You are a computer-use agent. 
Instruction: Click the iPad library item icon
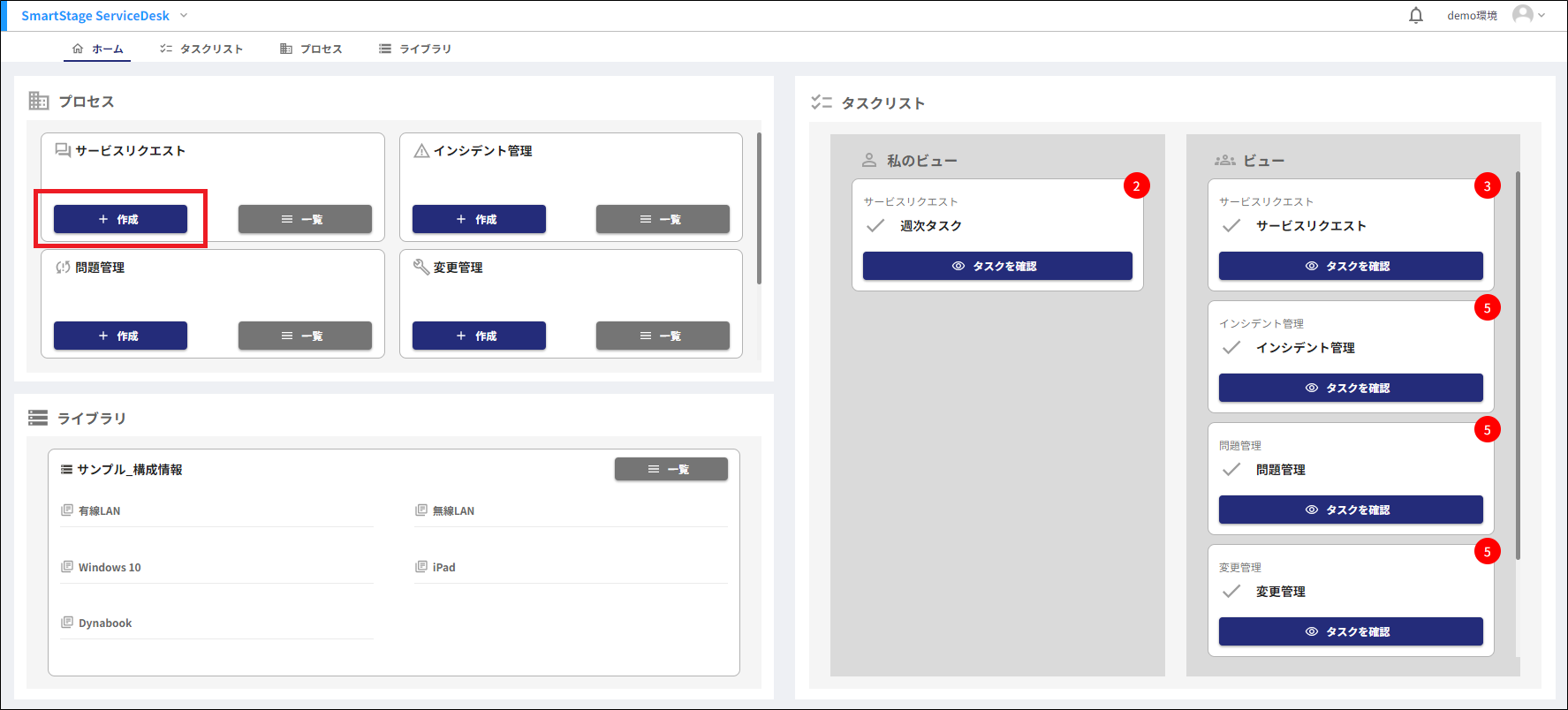pyautogui.click(x=421, y=567)
